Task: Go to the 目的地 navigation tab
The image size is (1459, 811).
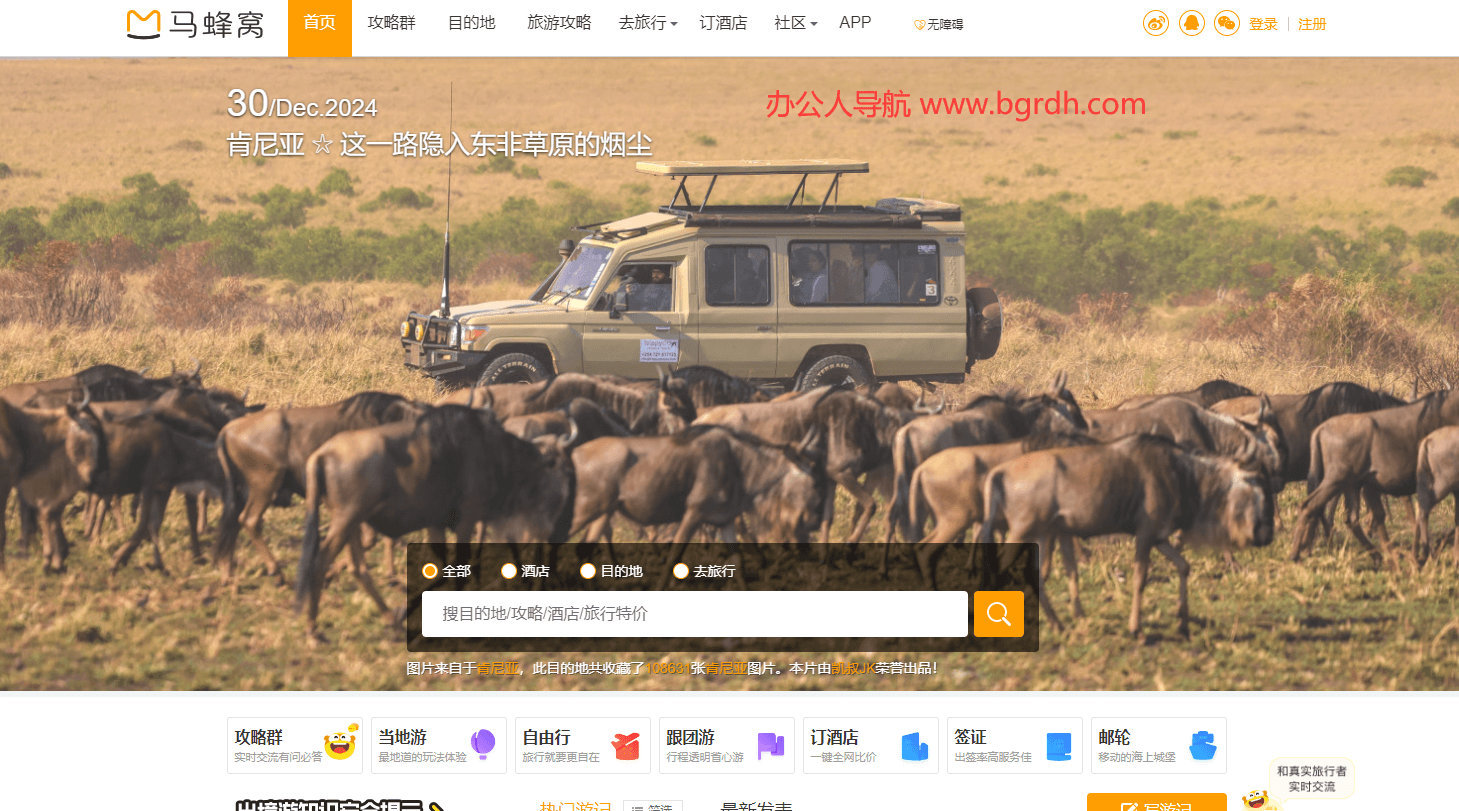Action: (471, 23)
